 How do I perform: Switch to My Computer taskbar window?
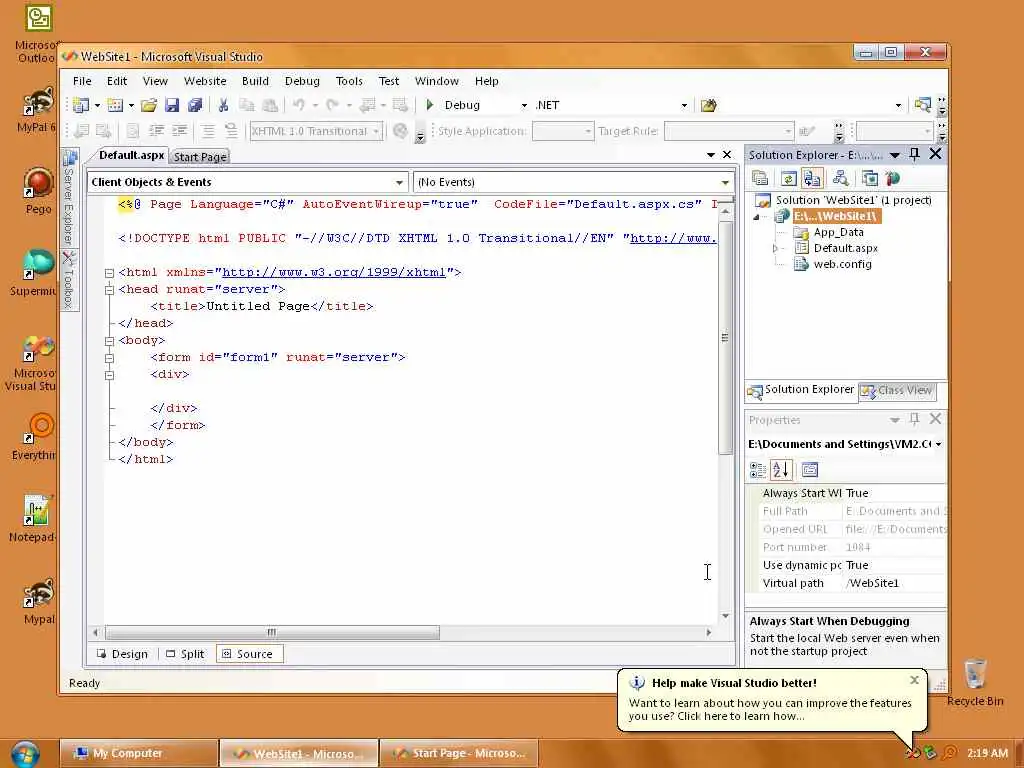pyautogui.click(x=138, y=754)
